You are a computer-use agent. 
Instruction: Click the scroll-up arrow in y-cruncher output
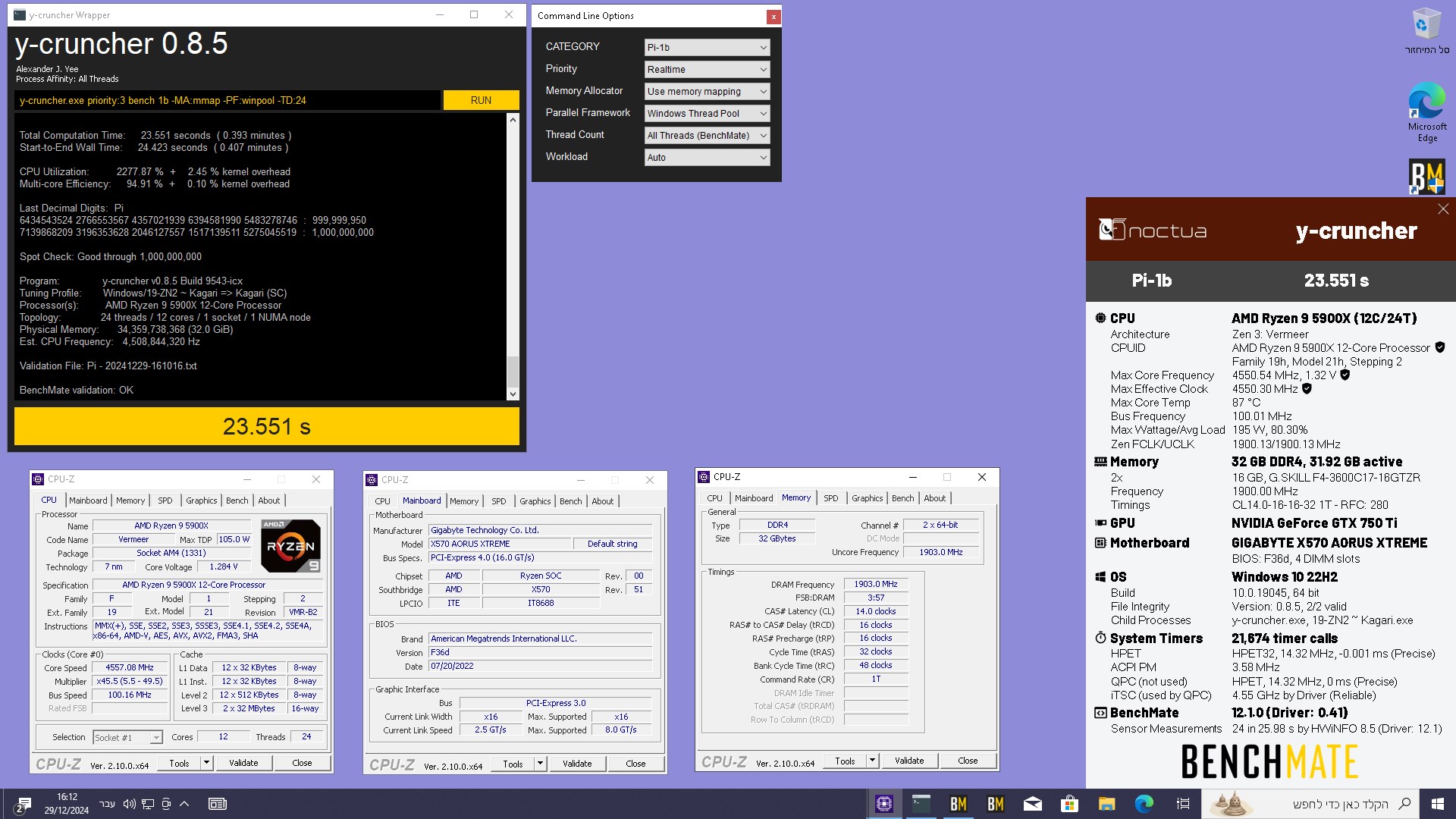pyautogui.click(x=513, y=120)
